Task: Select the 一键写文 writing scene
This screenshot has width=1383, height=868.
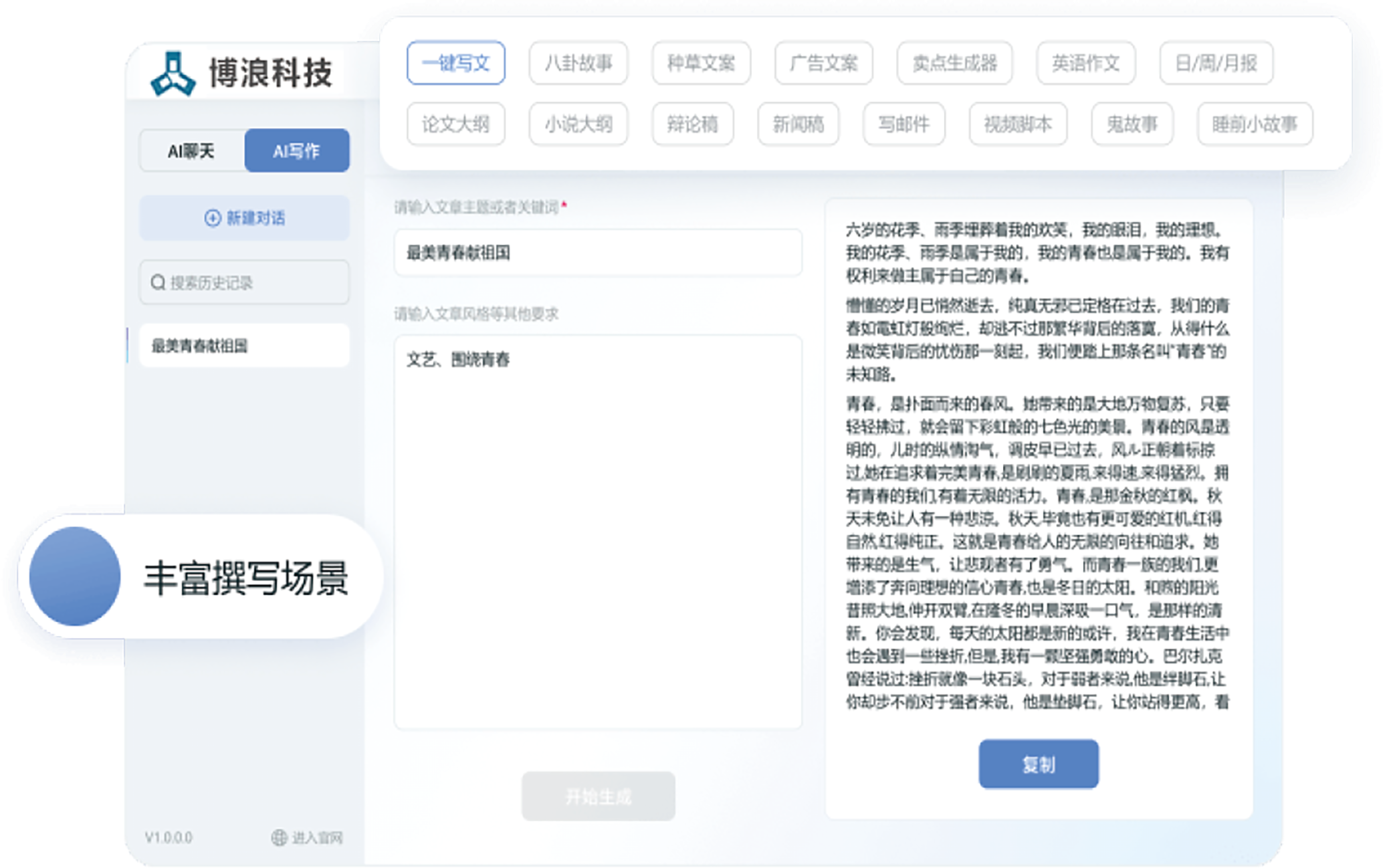Action: pyautogui.click(x=455, y=64)
